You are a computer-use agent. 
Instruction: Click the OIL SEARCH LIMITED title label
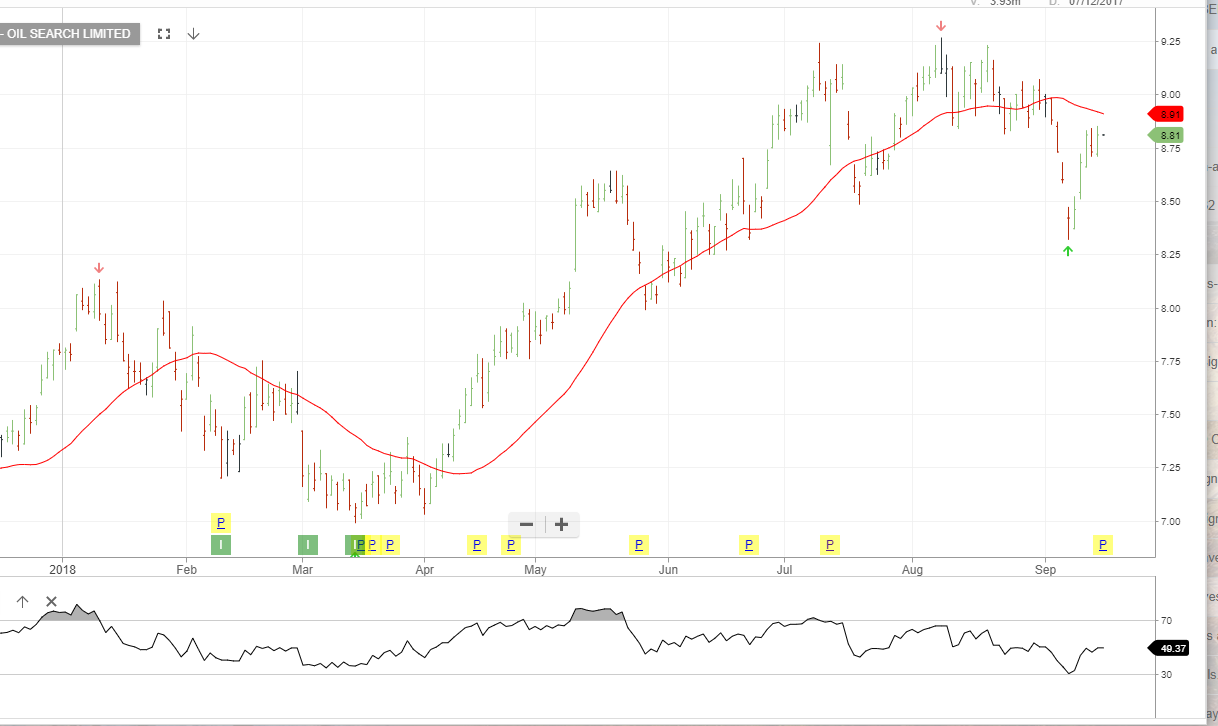[69, 34]
